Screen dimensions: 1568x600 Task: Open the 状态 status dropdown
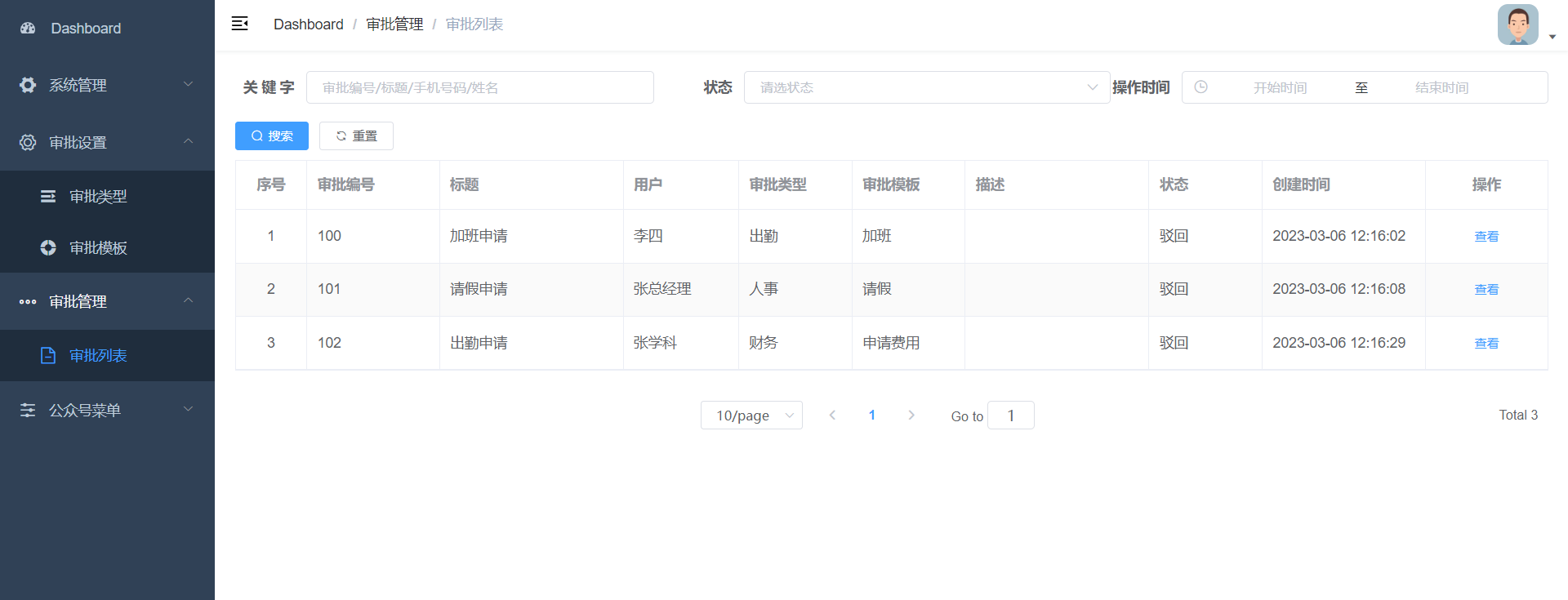(926, 87)
